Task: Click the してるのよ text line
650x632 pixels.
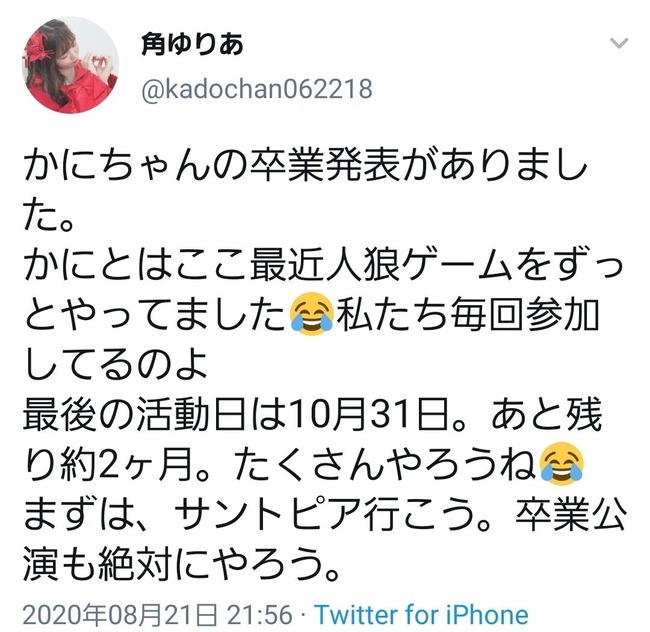Action: (115, 365)
